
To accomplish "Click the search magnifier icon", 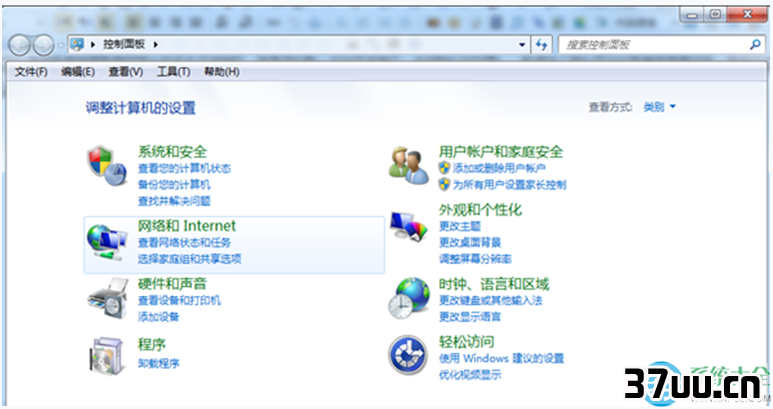I will (754, 45).
